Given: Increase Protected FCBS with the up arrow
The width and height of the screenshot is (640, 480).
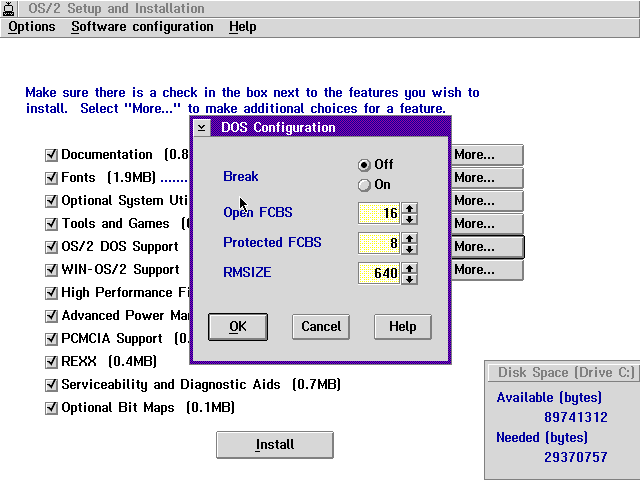Looking at the screenshot, I should point(409,238).
